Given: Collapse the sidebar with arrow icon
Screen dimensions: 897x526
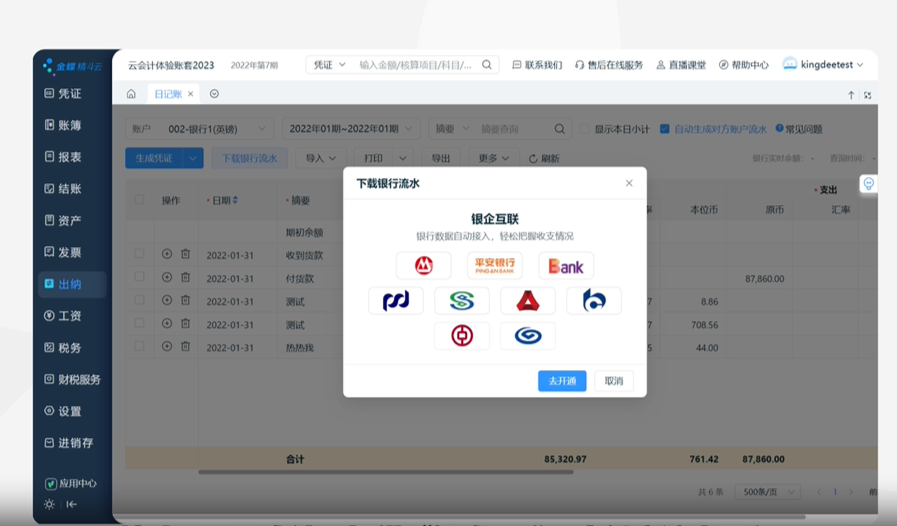Looking at the screenshot, I should pyautogui.click(x=72, y=504).
